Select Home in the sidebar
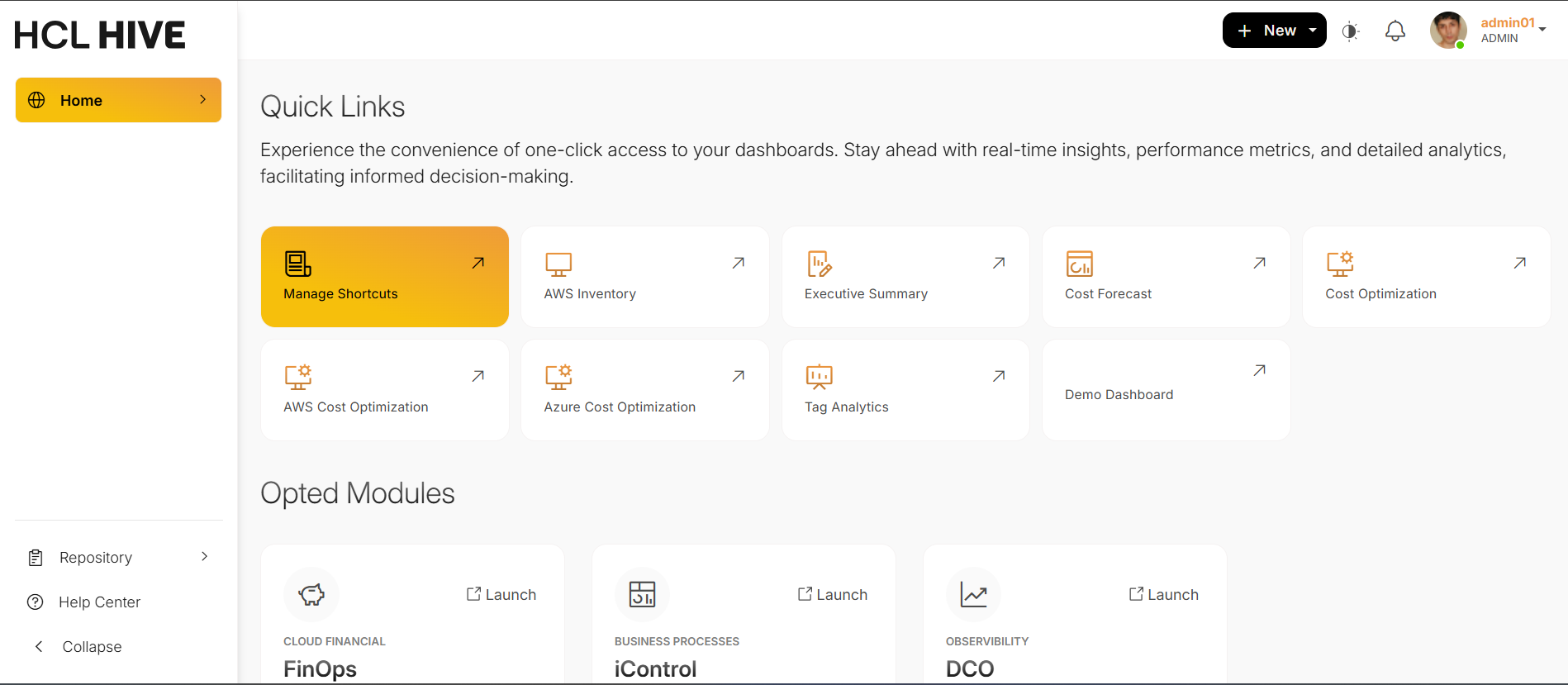Viewport: 1568px width, 685px height. click(x=118, y=100)
